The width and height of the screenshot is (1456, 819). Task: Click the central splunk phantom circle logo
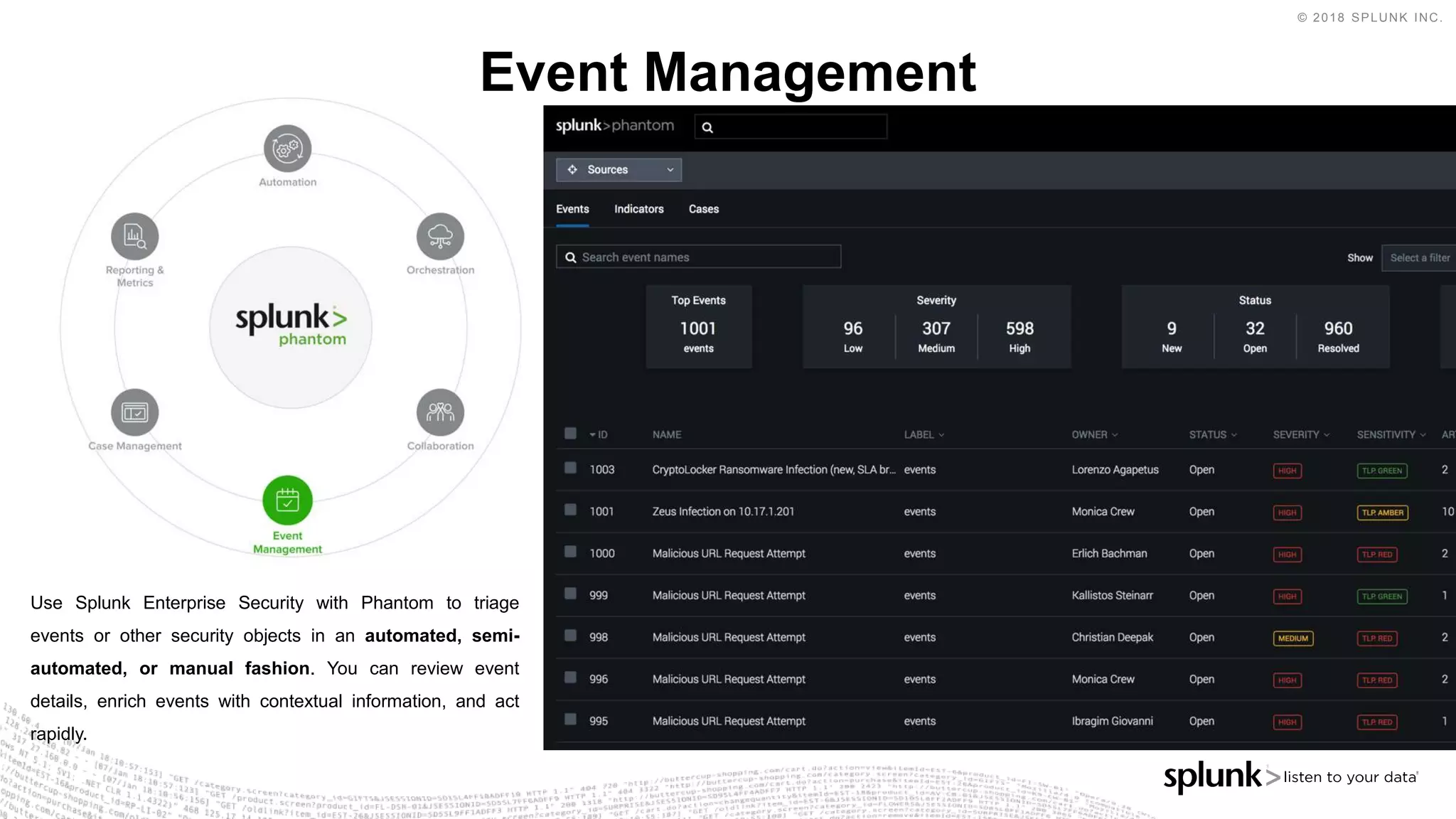click(291, 327)
